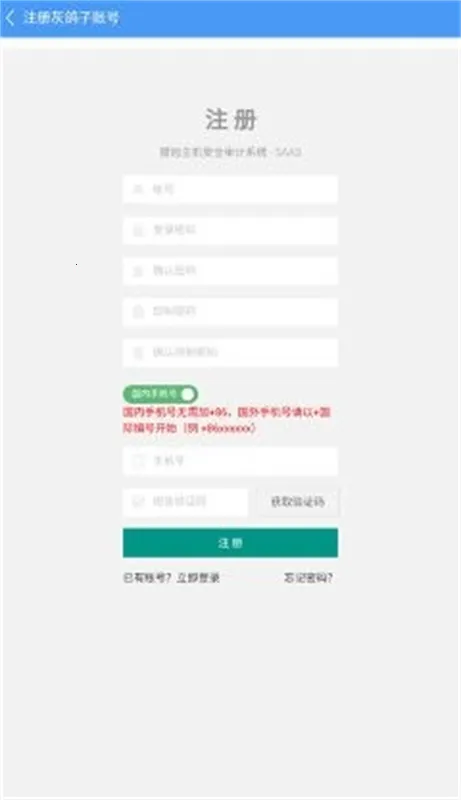Screen dimensions: 461x800
Task: Focus the 短信验证码 SMS code field
Action: (185, 502)
